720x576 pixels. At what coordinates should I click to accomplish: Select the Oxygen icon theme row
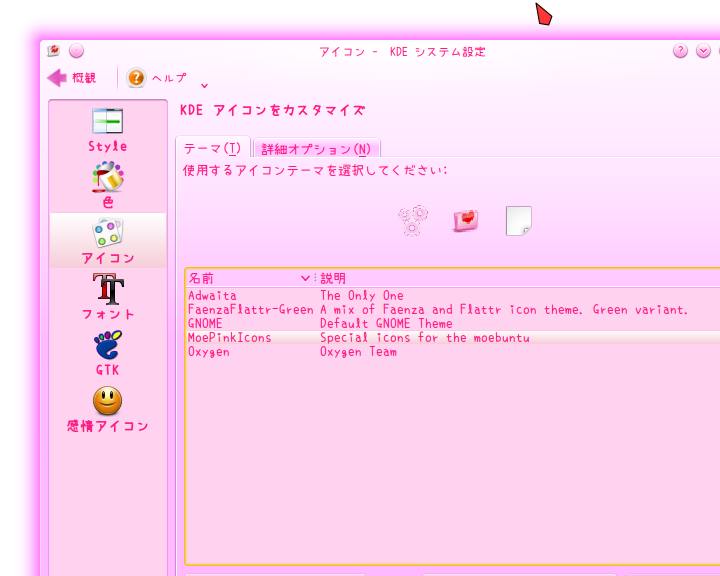click(454, 352)
